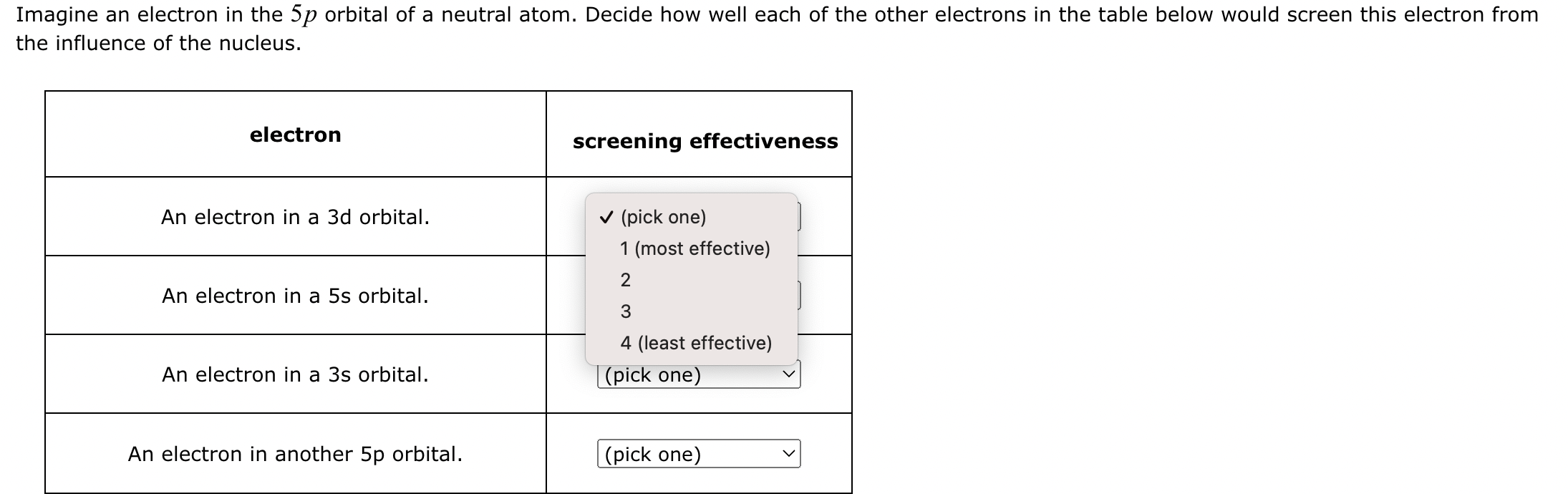Click the italic 5p symbol in the question
Screen dimensions: 1568x494
(x=304, y=16)
